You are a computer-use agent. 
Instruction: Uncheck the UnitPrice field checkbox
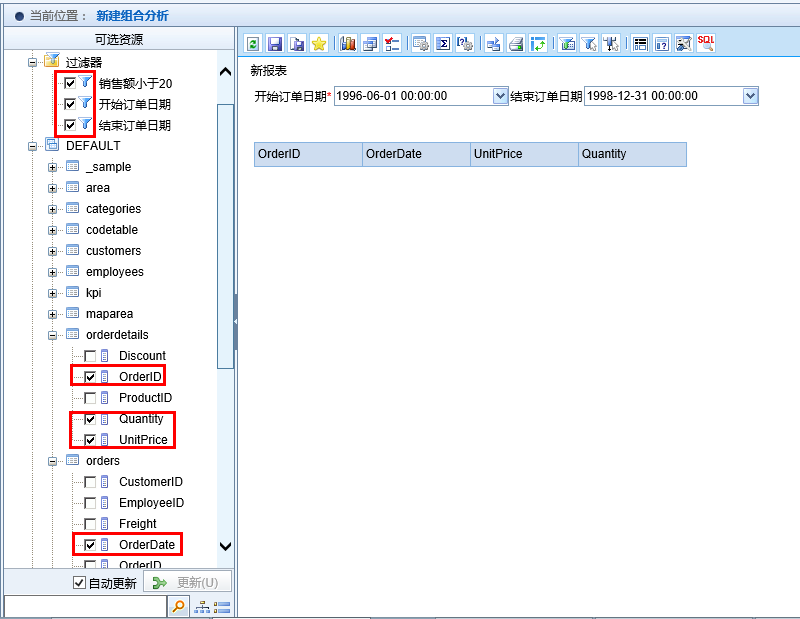pyautogui.click(x=90, y=440)
